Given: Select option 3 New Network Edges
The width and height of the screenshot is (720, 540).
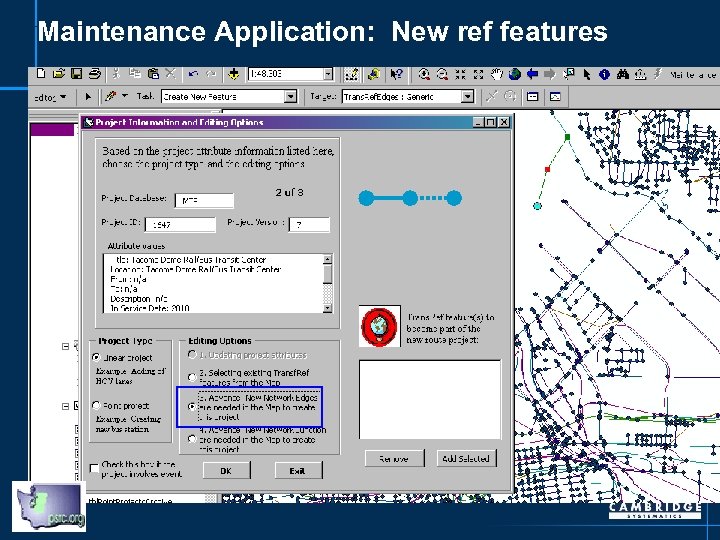Looking at the screenshot, I should [192, 407].
